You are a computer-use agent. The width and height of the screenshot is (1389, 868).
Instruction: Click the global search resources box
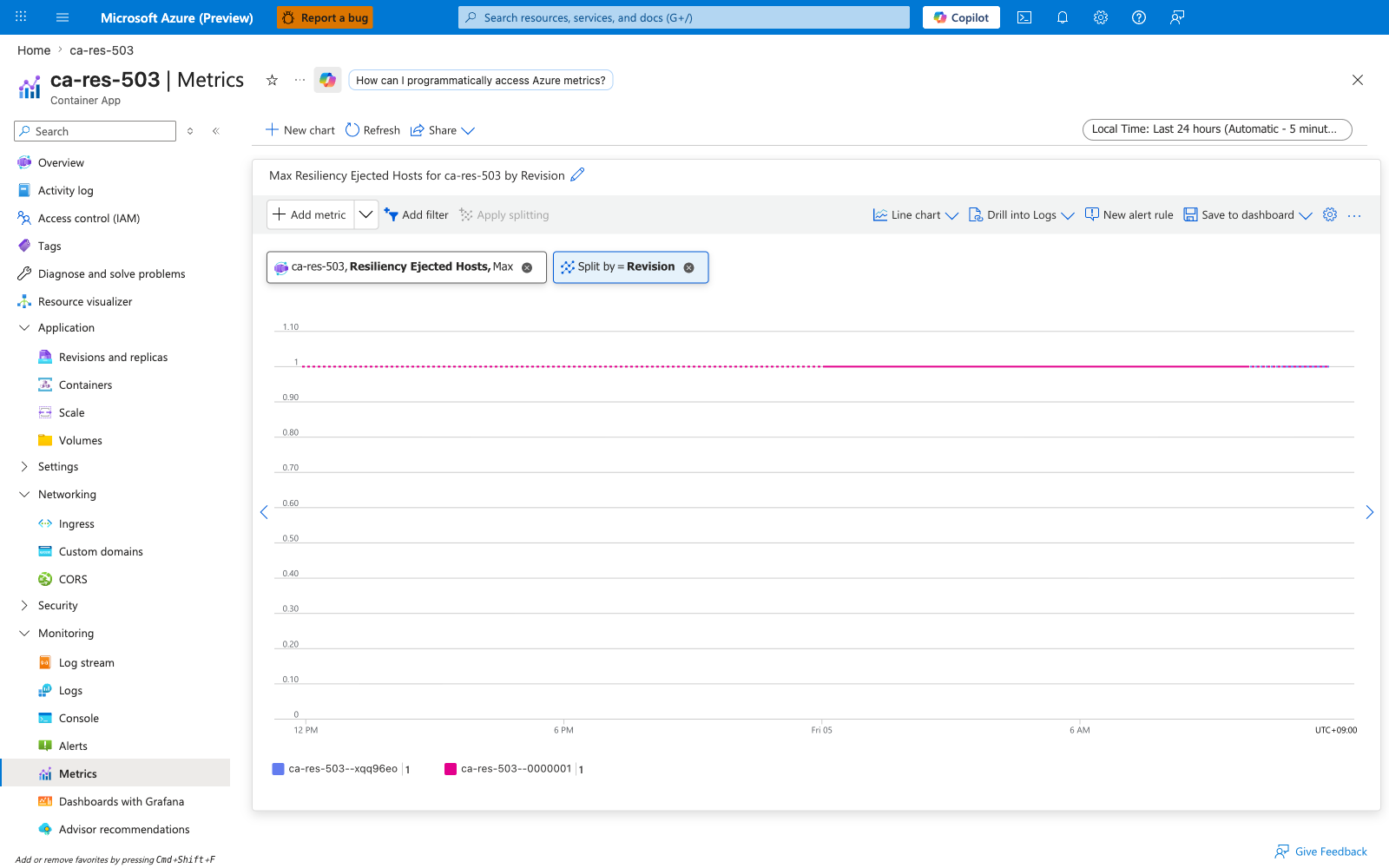pos(684,17)
